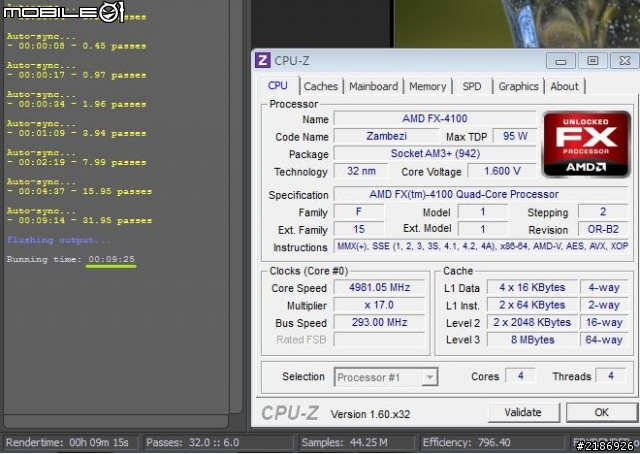Close the CPU-Z window

click(624, 61)
